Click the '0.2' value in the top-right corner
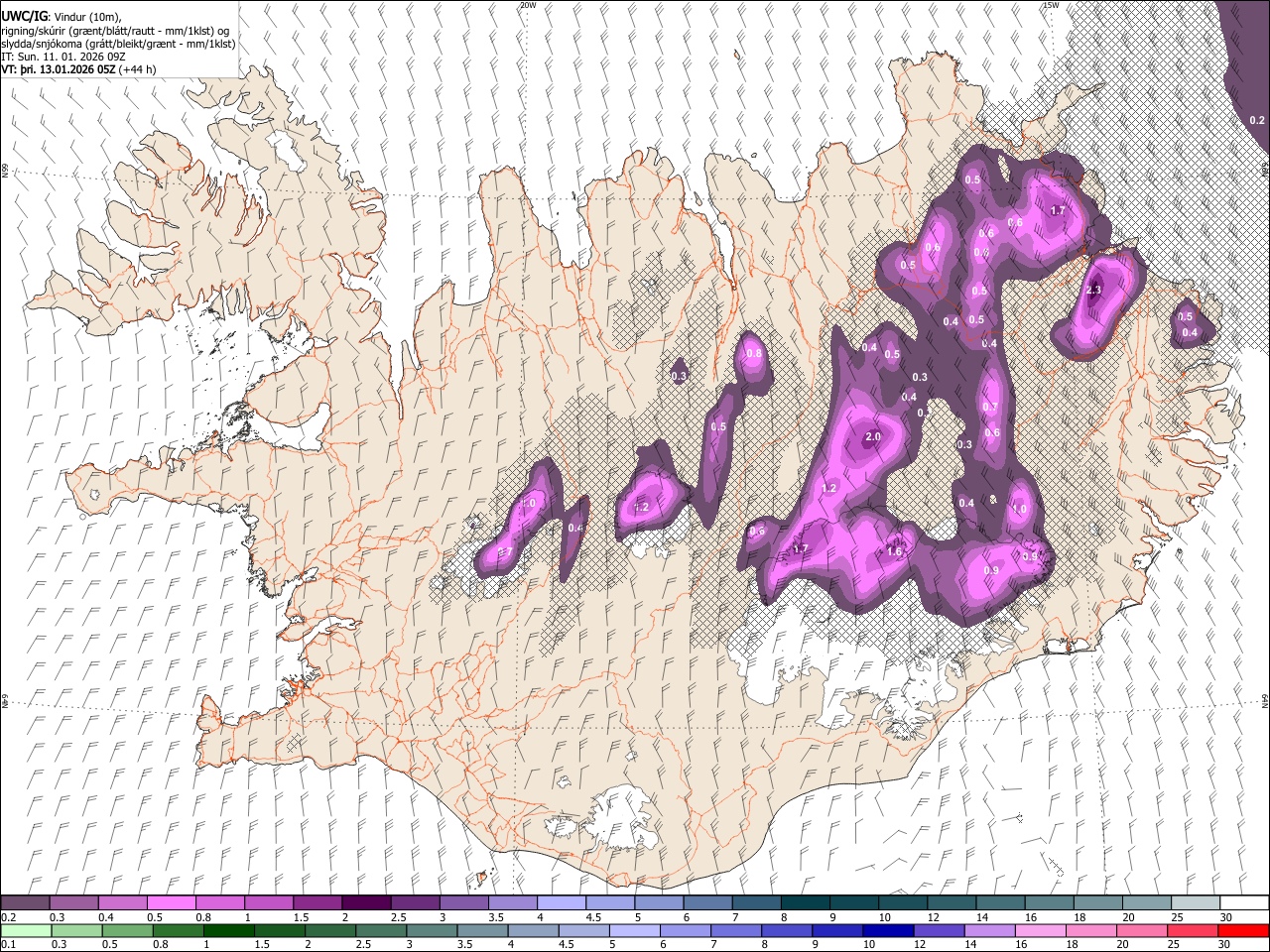Screen dimensions: 1270x952 1257,119
